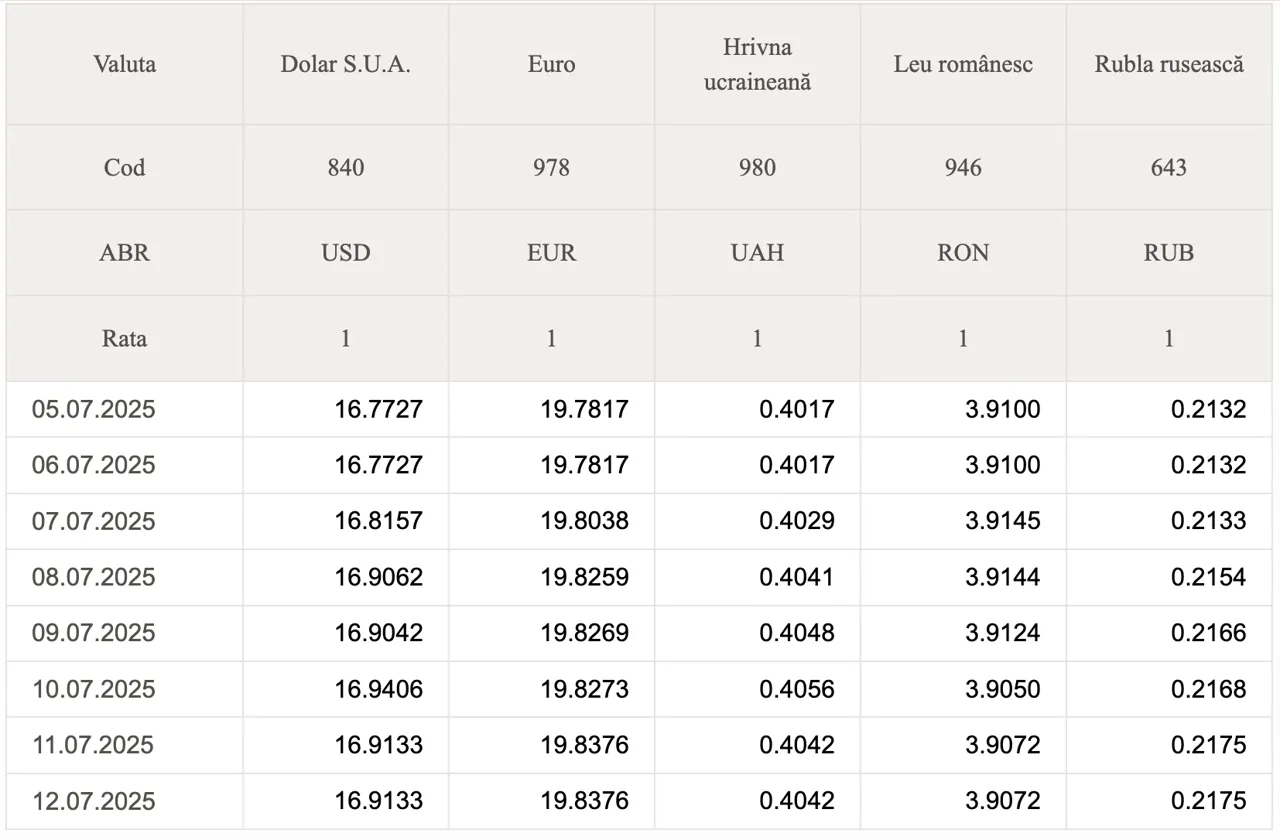Viewport: 1280px width, 840px height.
Task: Select the Rubla rusească header cell
Action: 1169,64
